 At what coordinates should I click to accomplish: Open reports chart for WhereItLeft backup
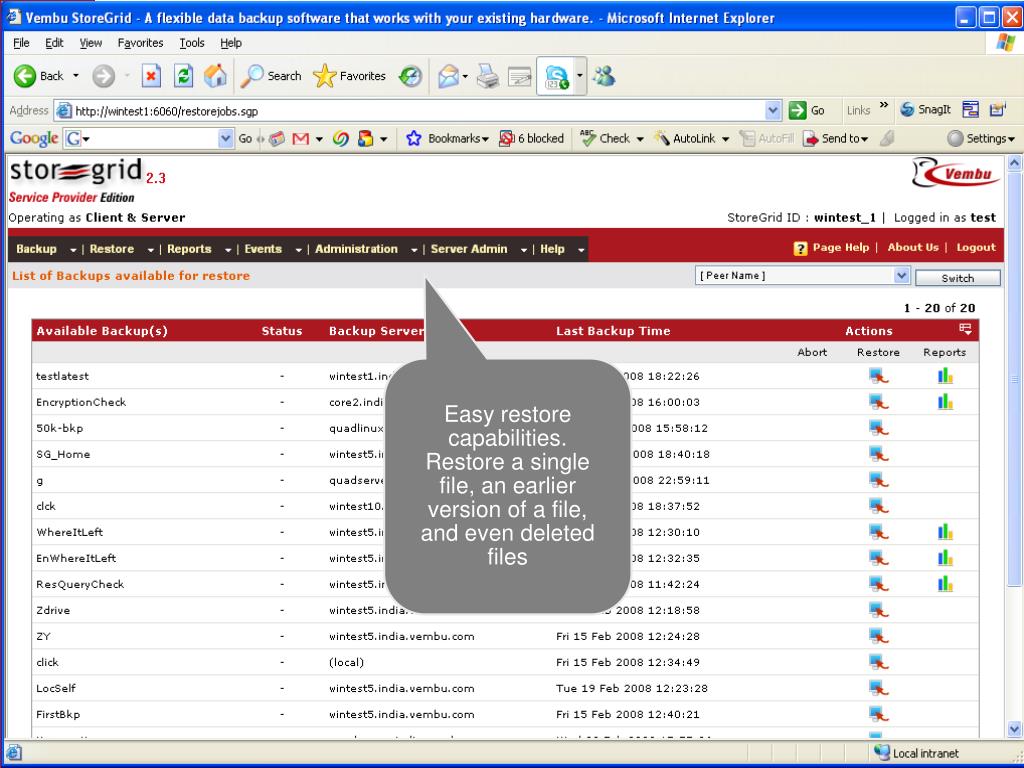[945, 532]
